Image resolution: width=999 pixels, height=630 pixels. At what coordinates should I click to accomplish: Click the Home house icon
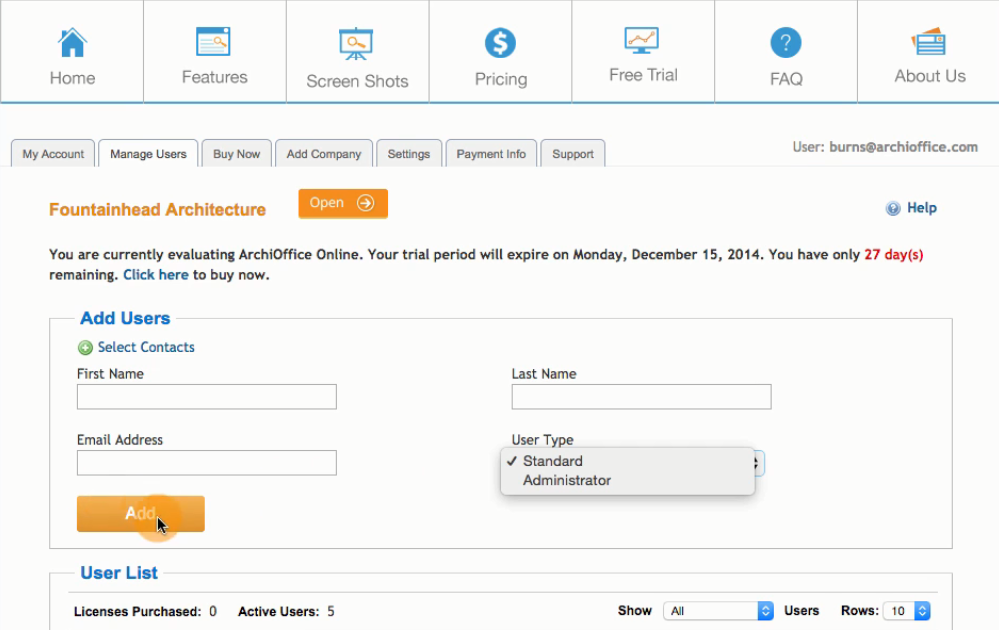(x=72, y=43)
